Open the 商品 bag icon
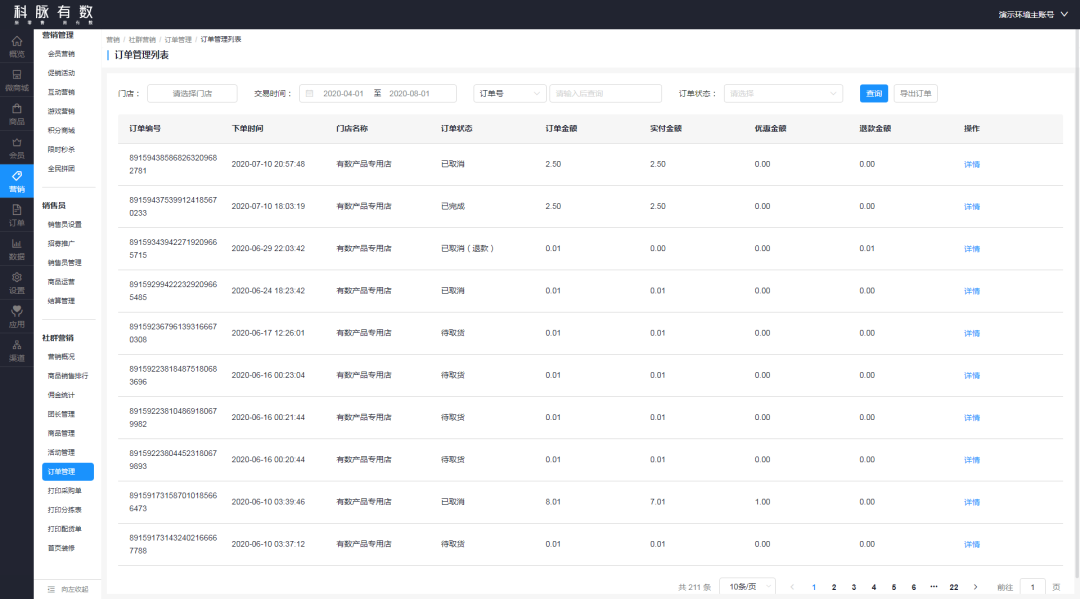The image size is (1080, 599). tap(17, 109)
